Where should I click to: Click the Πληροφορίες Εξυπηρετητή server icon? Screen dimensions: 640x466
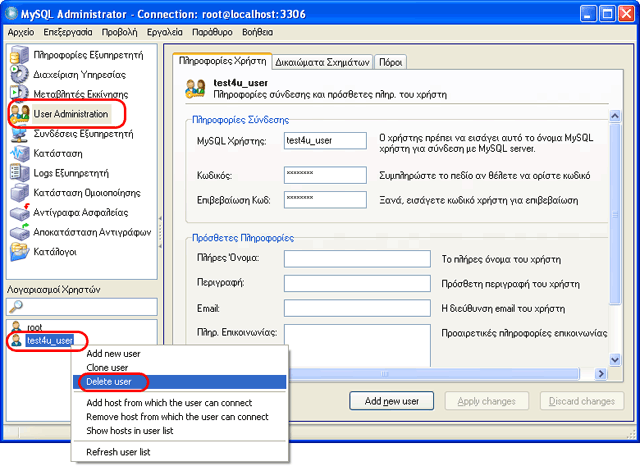click(x=19, y=55)
